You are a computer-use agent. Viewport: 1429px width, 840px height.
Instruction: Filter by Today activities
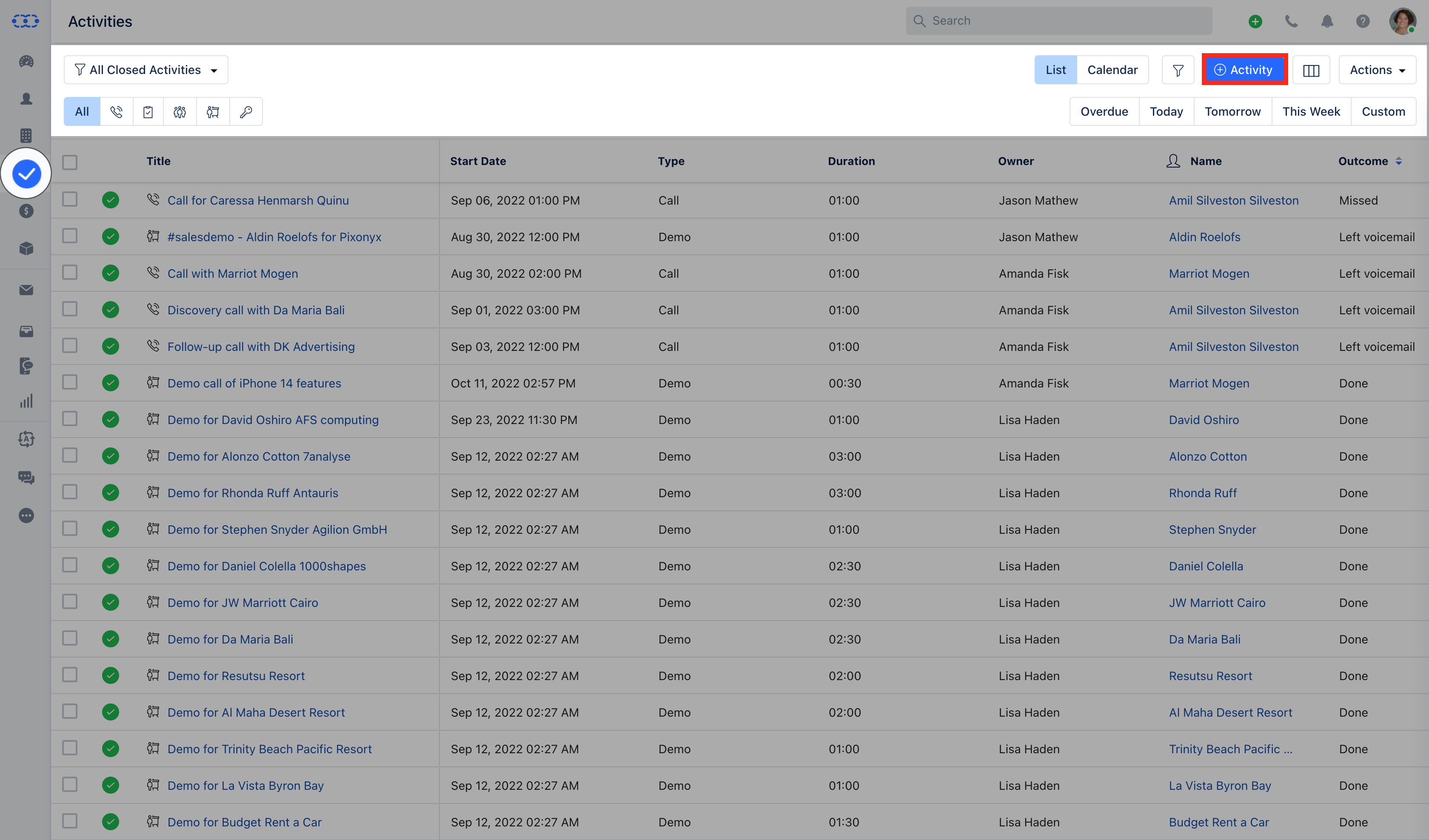pyautogui.click(x=1166, y=112)
